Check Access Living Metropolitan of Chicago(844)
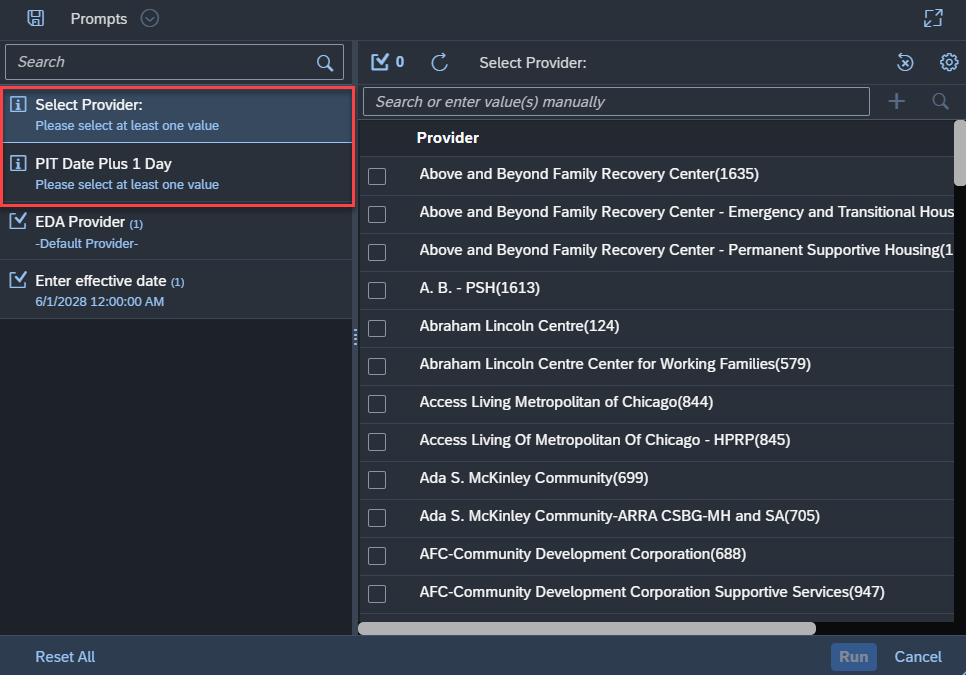The height and width of the screenshot is (675, 966). point(377,404)
